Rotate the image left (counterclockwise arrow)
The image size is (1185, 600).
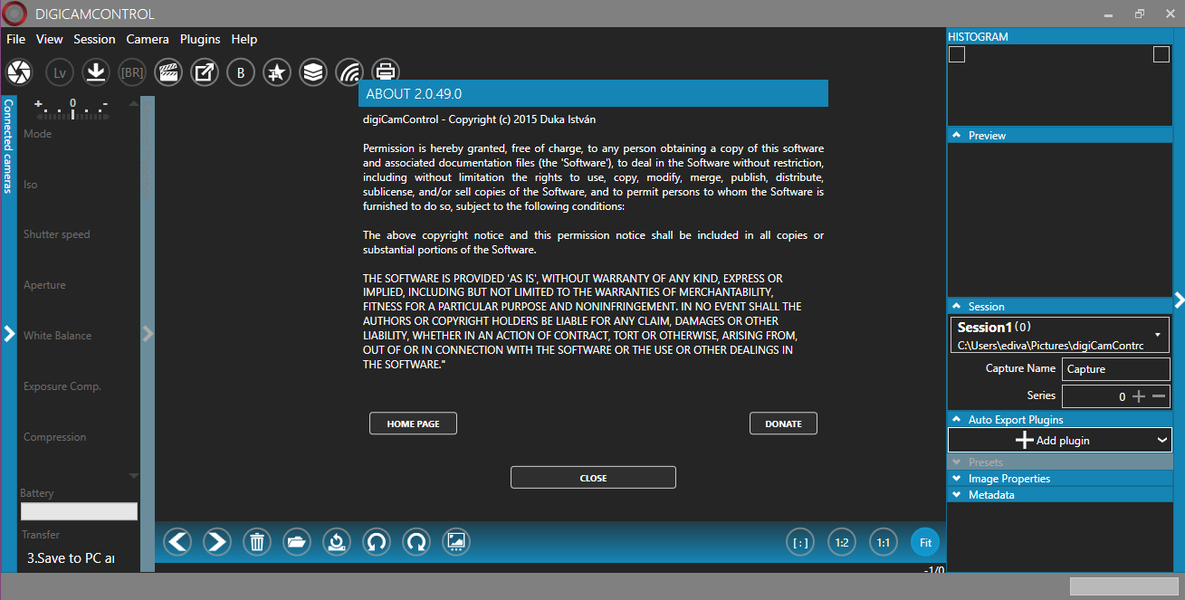[x=377, y=541]
